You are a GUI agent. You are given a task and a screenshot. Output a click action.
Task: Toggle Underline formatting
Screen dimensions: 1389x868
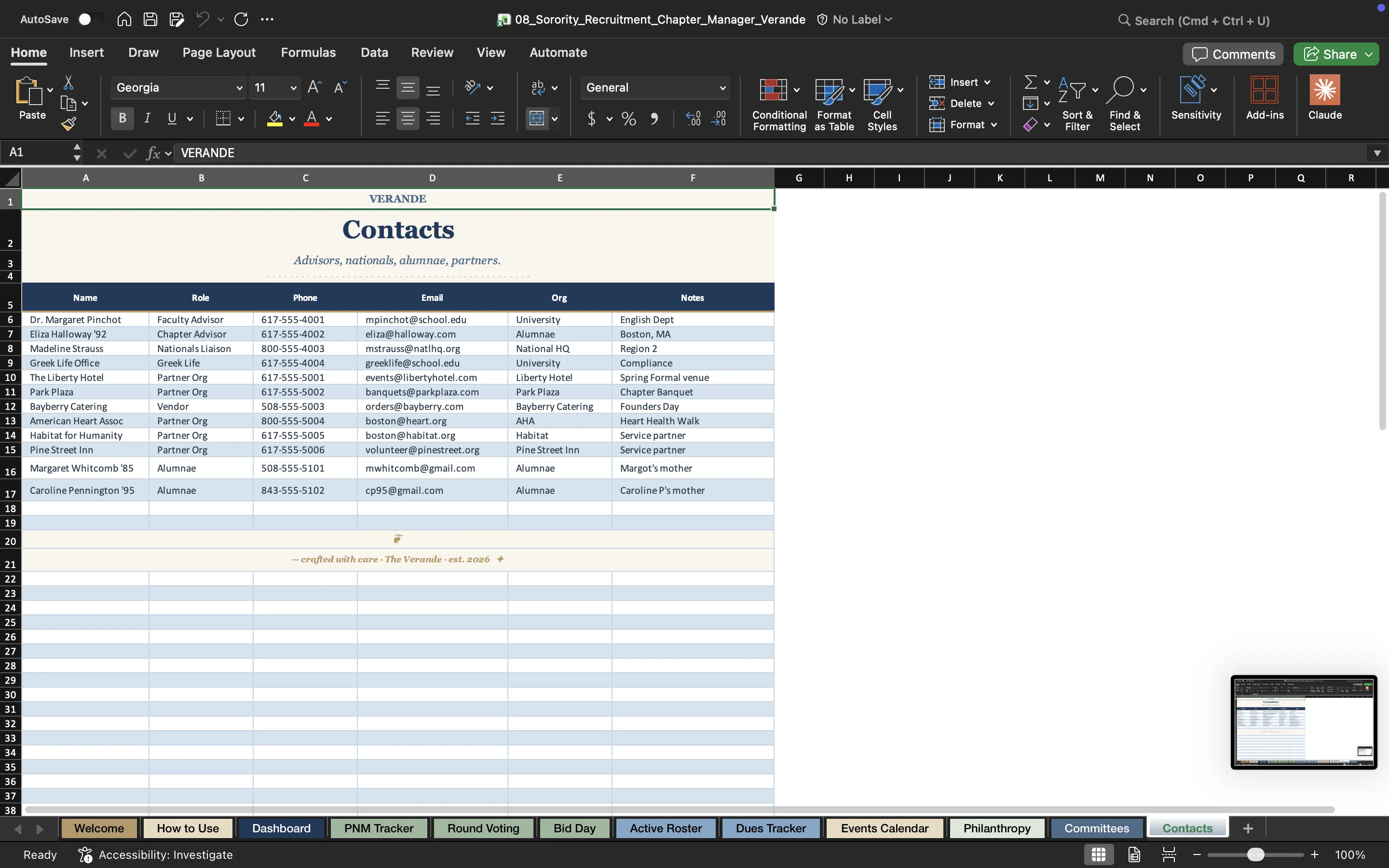(x=172, y=118)
